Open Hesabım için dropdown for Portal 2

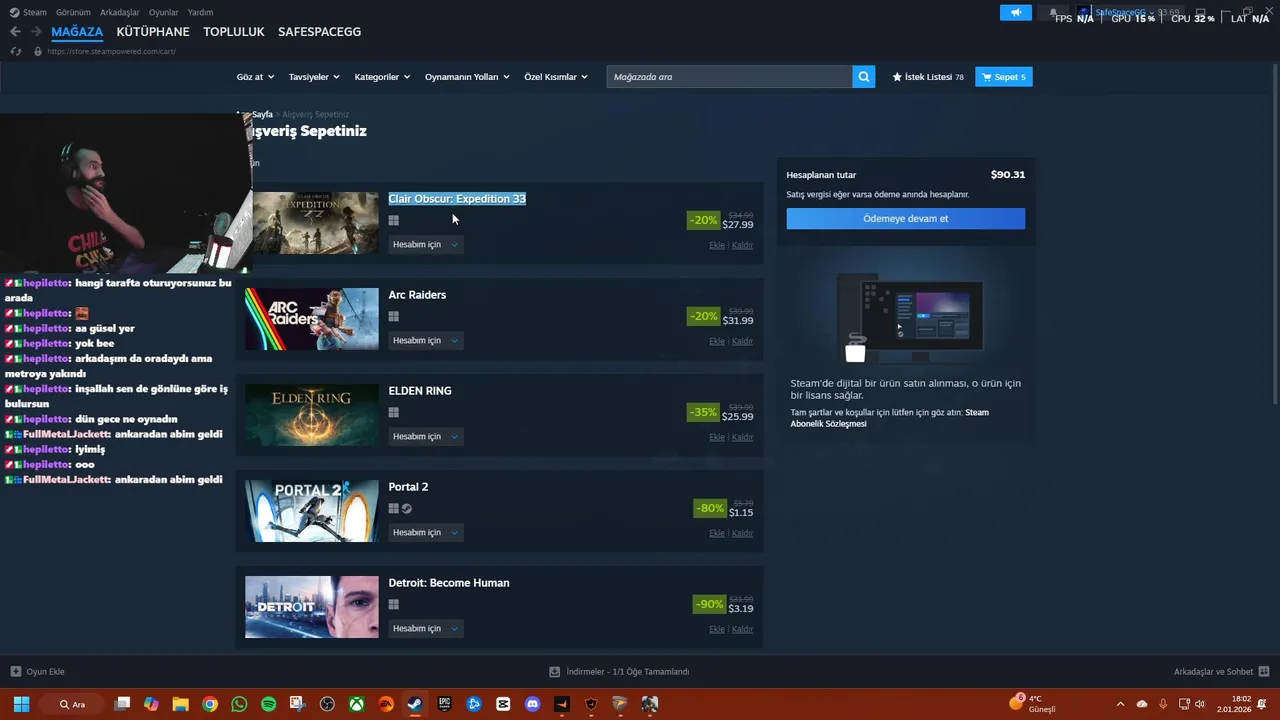(x=426, y=533)
